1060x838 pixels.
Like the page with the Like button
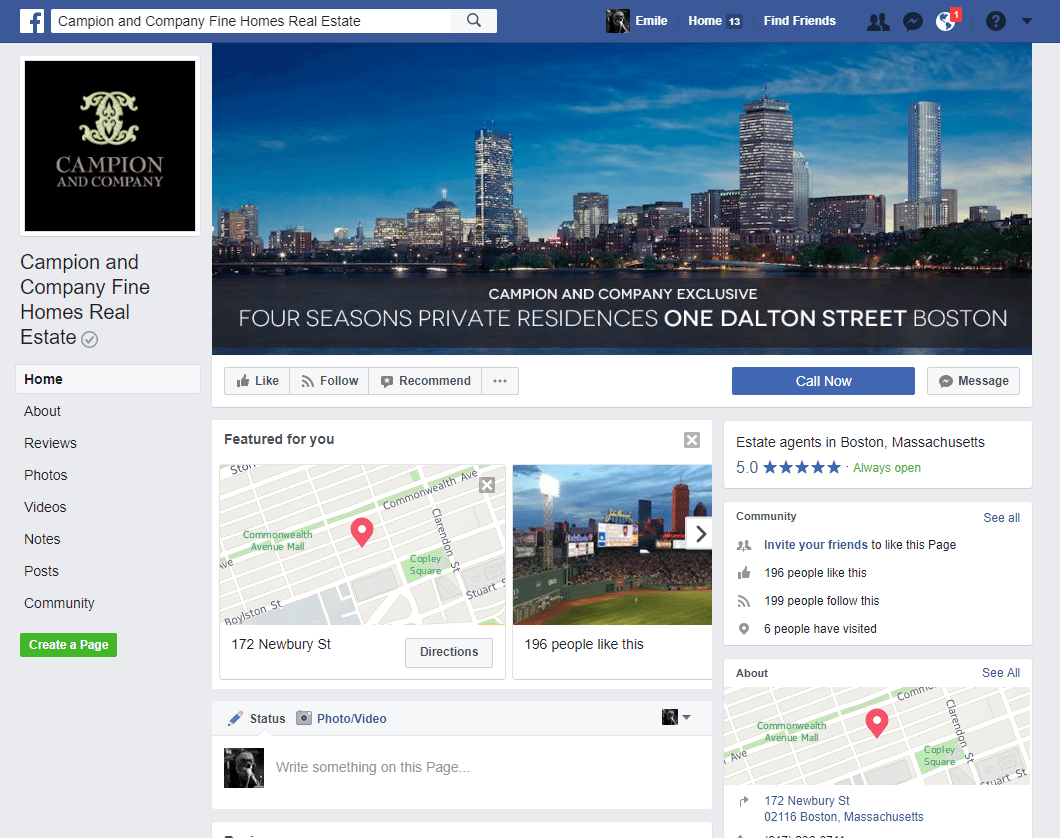pyautogui.click(x=258, y=381)
